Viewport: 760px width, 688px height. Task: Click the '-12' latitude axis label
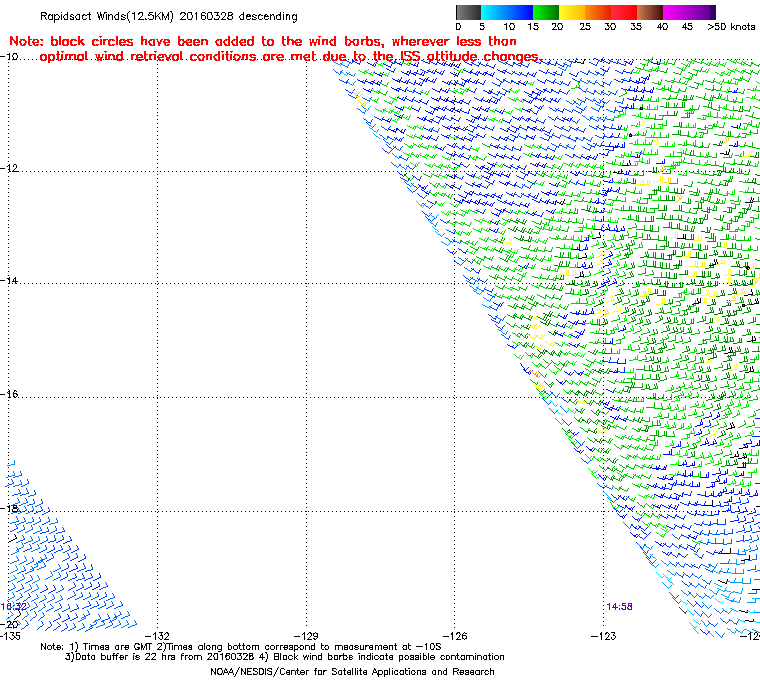tap(9, 168)
